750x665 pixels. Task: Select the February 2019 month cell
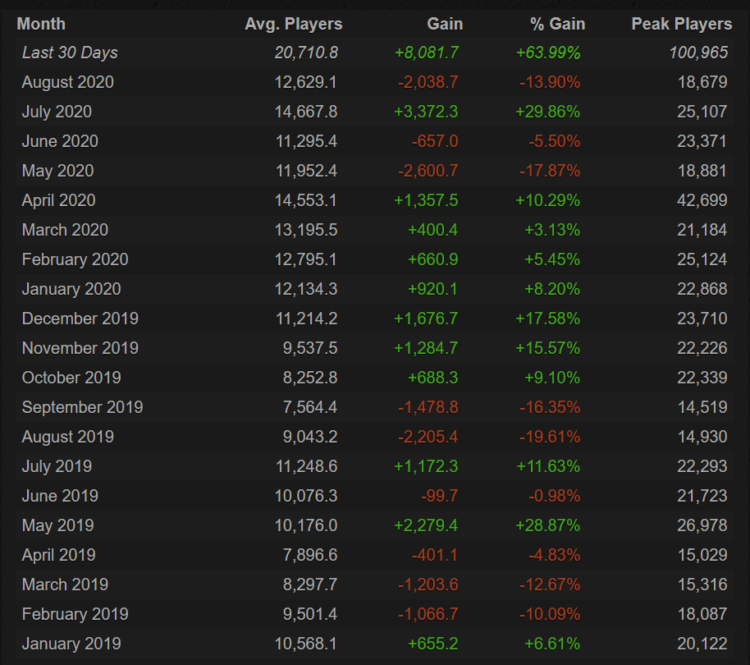click(x=75, y=614)
